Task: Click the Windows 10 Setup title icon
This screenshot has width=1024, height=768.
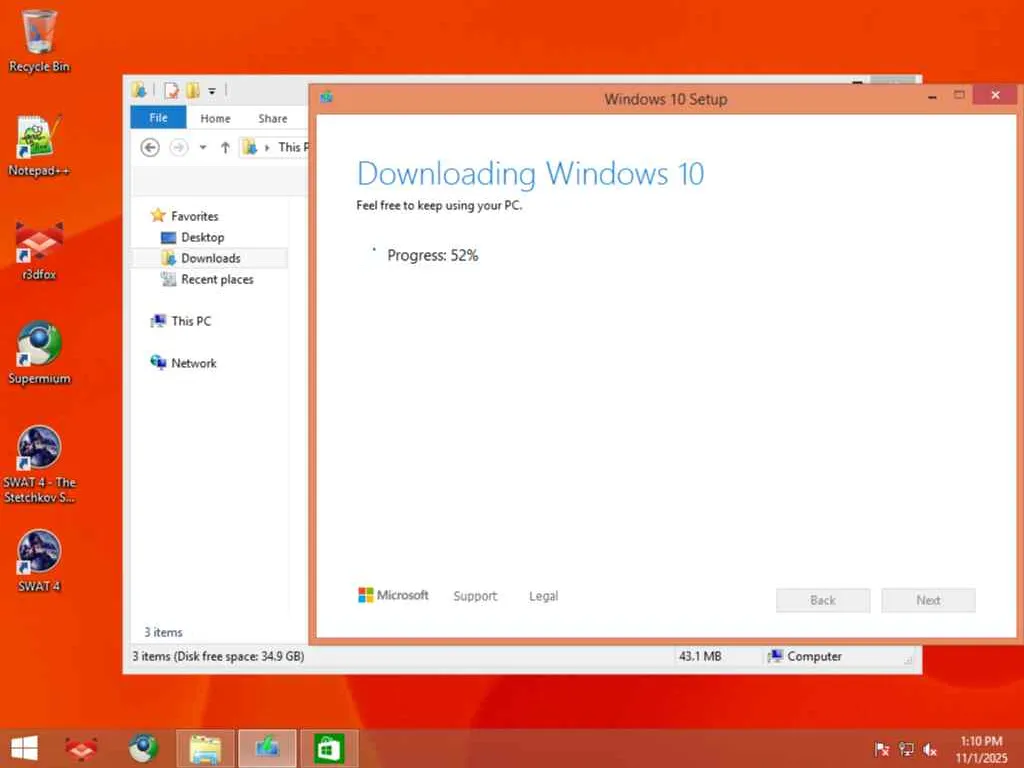Action: [327, 98]
